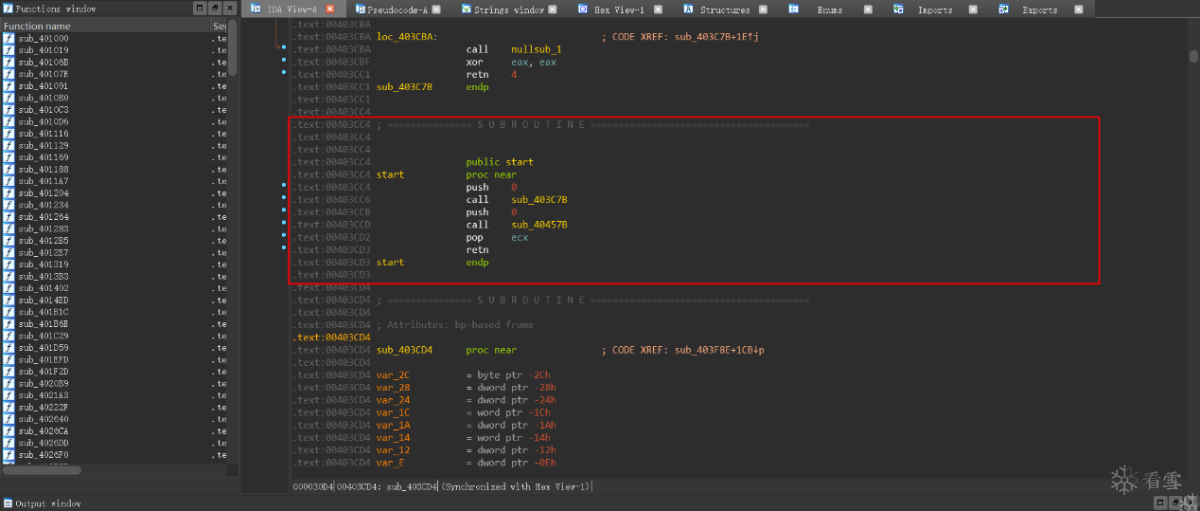Maximize the Functions window panel
This screenshot has height=511, width=1200.
pos(200,8)
